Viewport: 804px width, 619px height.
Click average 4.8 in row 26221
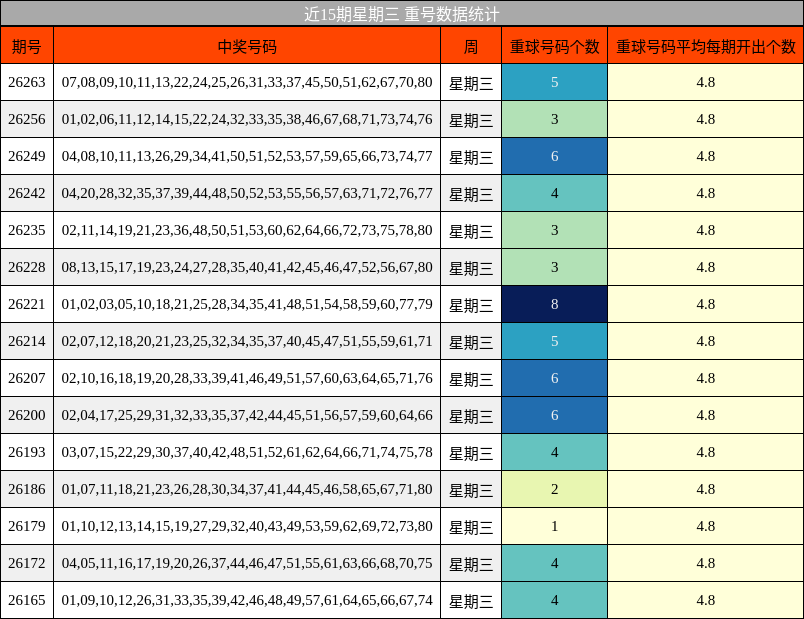[x=706, y=304]
